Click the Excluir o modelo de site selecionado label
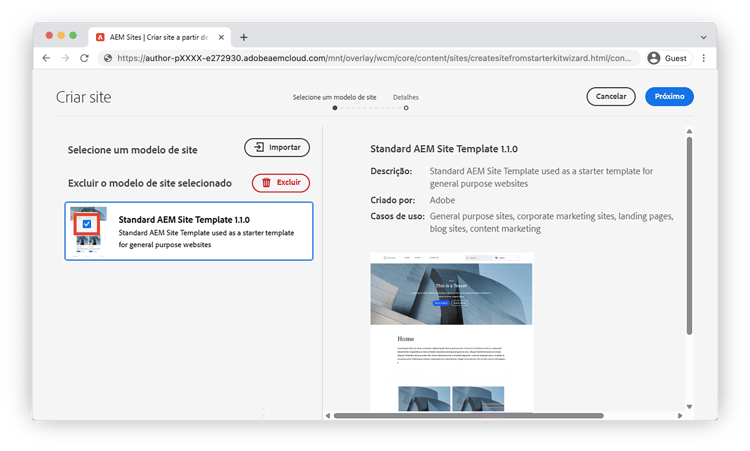This screenshot has height=451, width=750. pyautogui.click(x=150, y=183)
